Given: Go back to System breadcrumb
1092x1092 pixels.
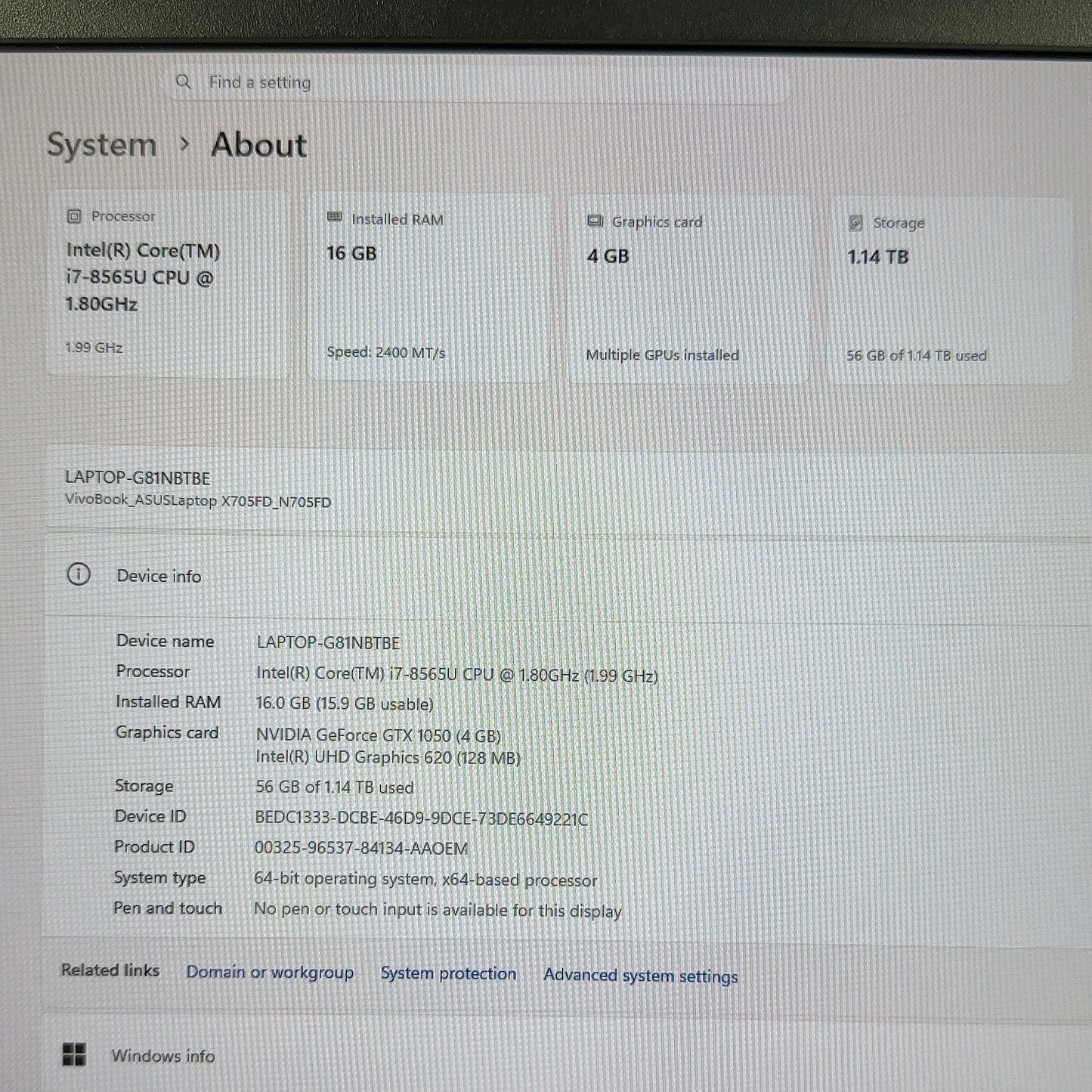Looking at the screenshot, I should tap(101, 144).
